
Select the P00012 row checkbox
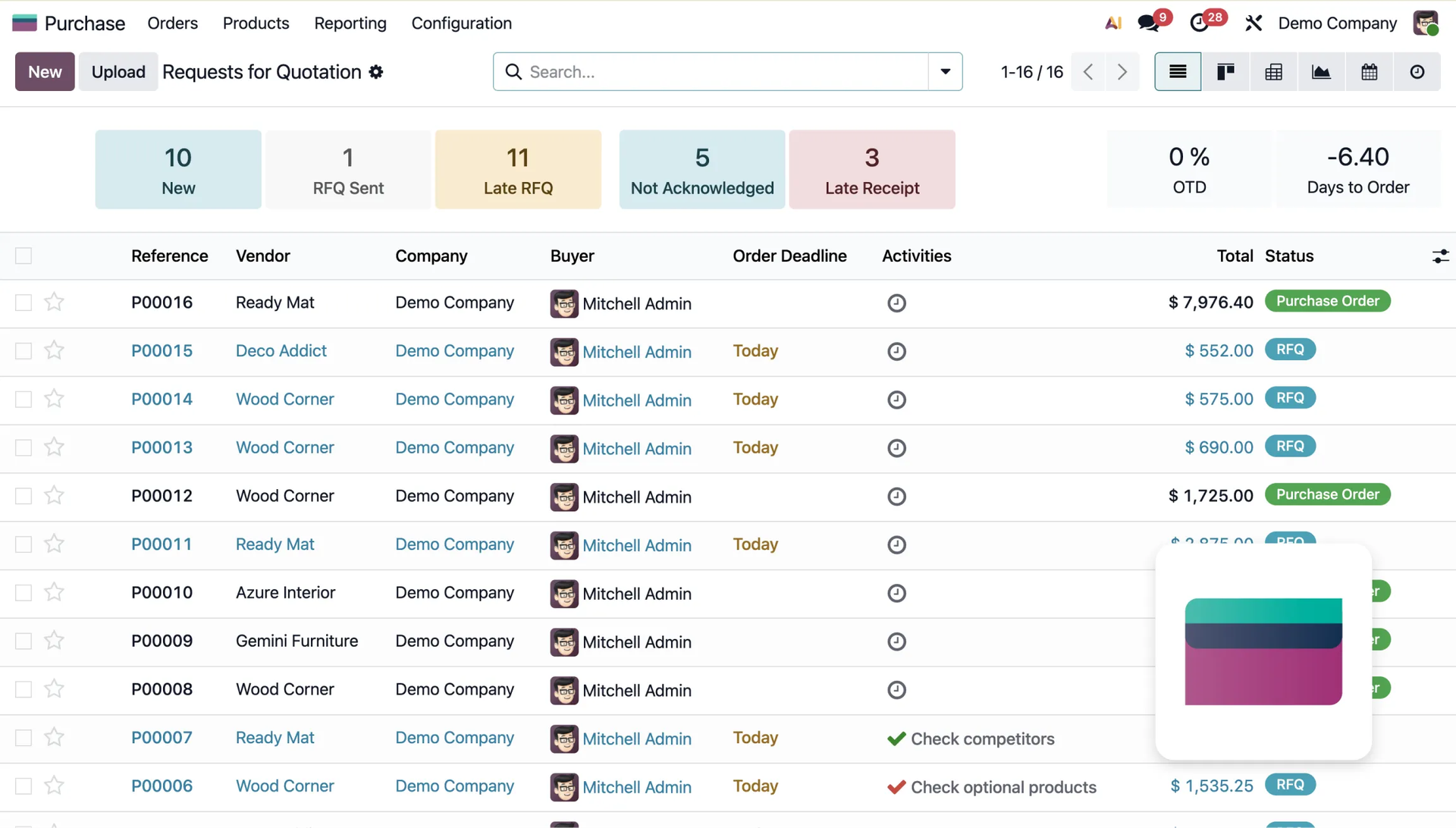point(24,496)
